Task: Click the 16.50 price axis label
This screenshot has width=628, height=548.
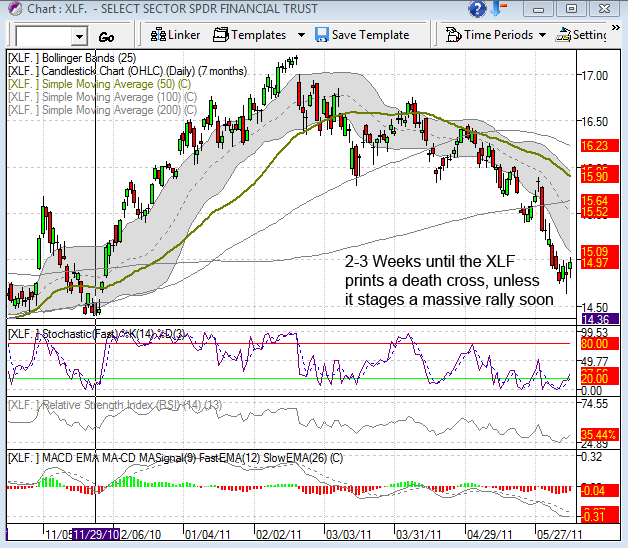Action: pyautogui.click(x=595, y=121)
